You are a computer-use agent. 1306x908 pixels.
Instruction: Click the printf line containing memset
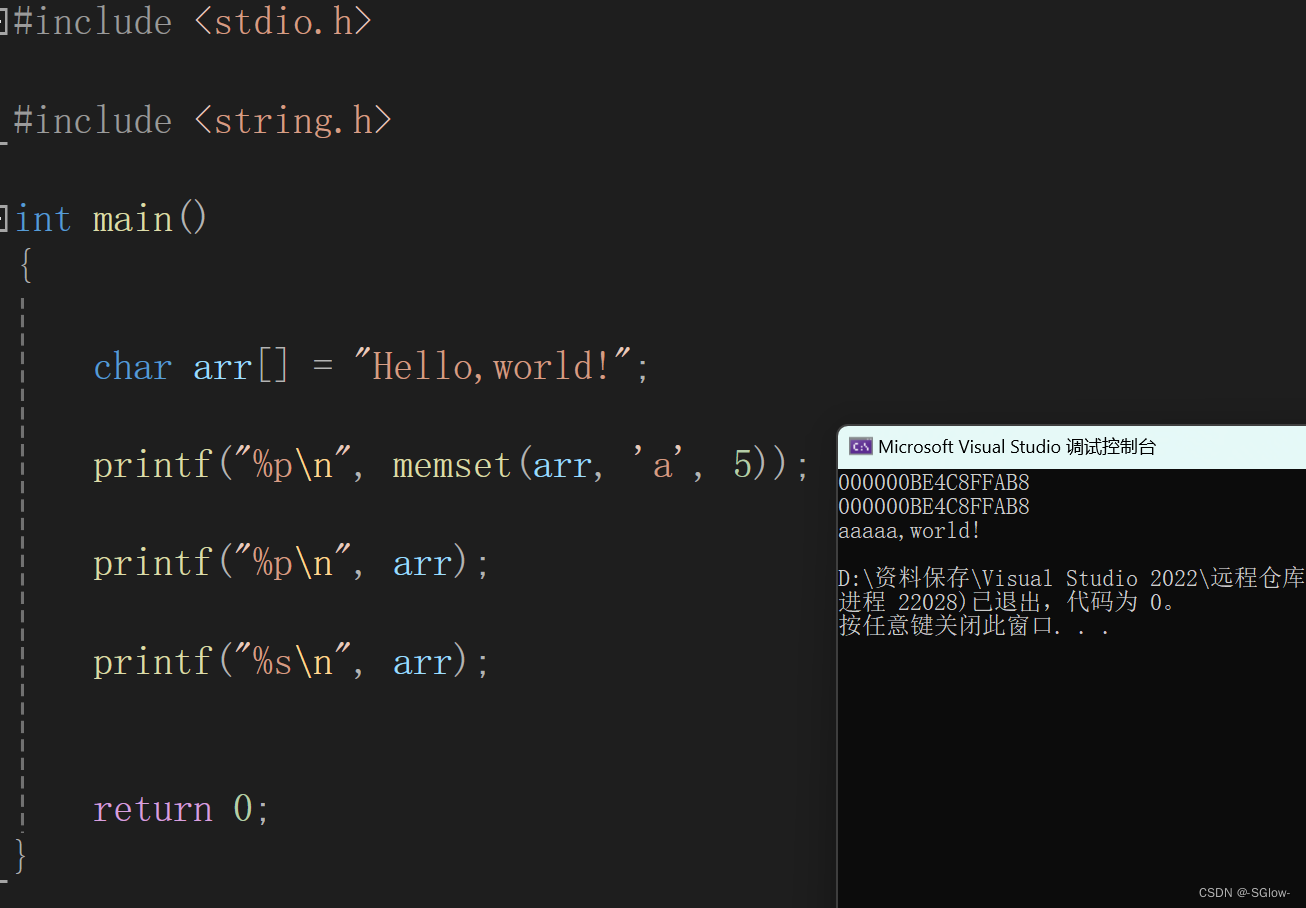(x=451, y=465)
